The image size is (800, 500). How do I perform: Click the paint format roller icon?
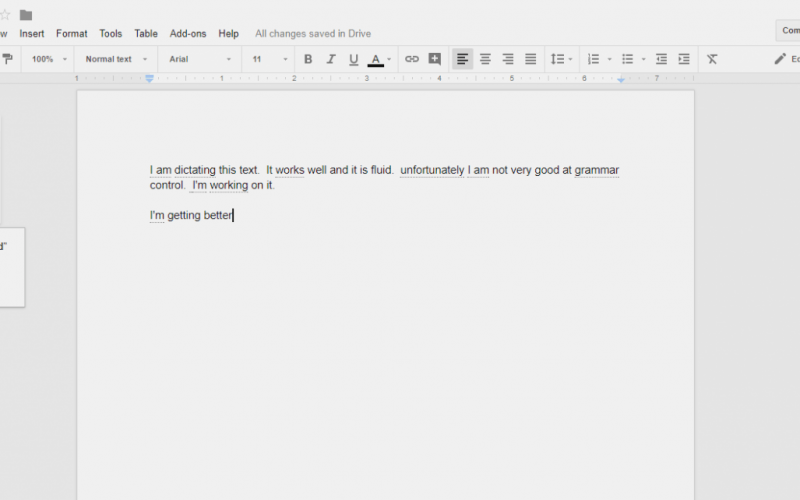pyautogui.click(x=7, y=59)
